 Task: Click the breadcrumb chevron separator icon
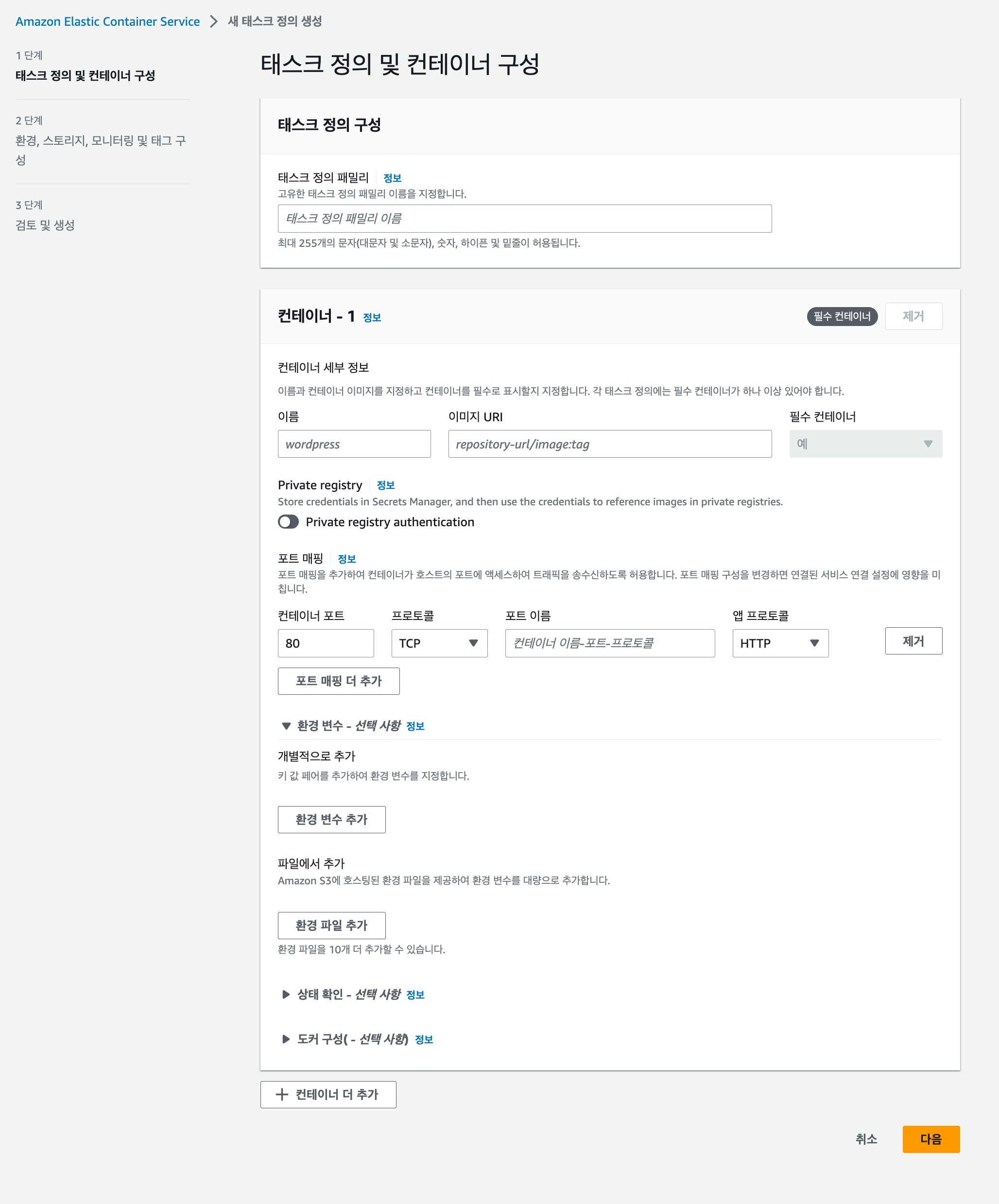point(214,22)
